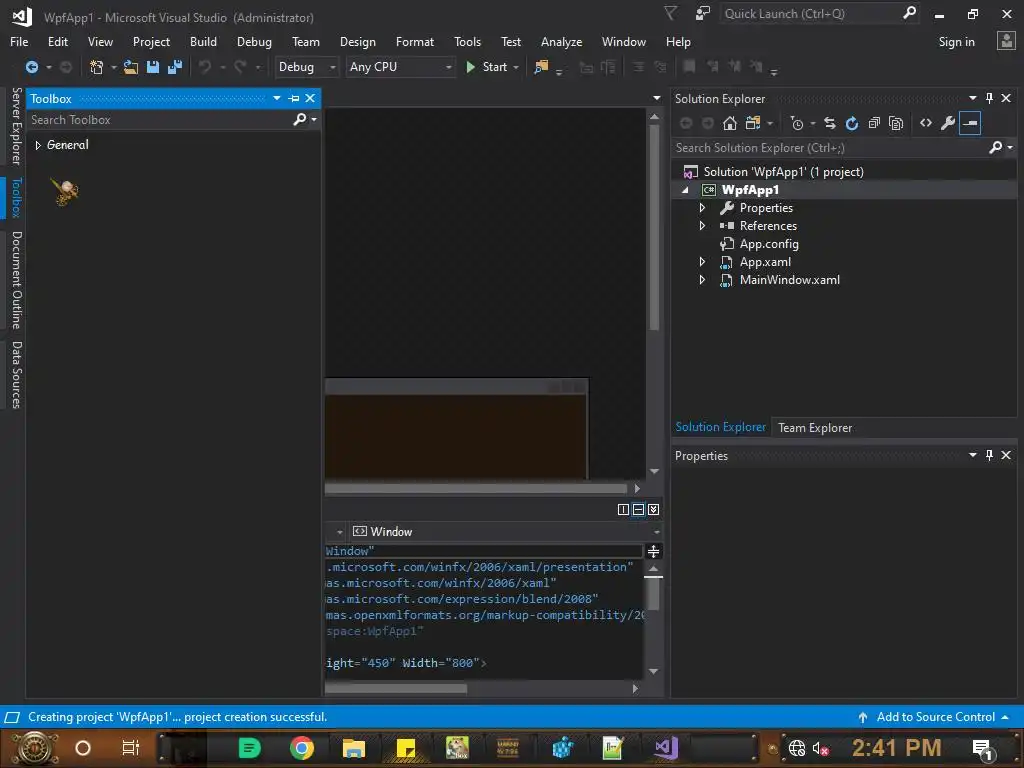Click the Solution Explorer search magnifier icon

pyautogui.click(x=995, y=148)
